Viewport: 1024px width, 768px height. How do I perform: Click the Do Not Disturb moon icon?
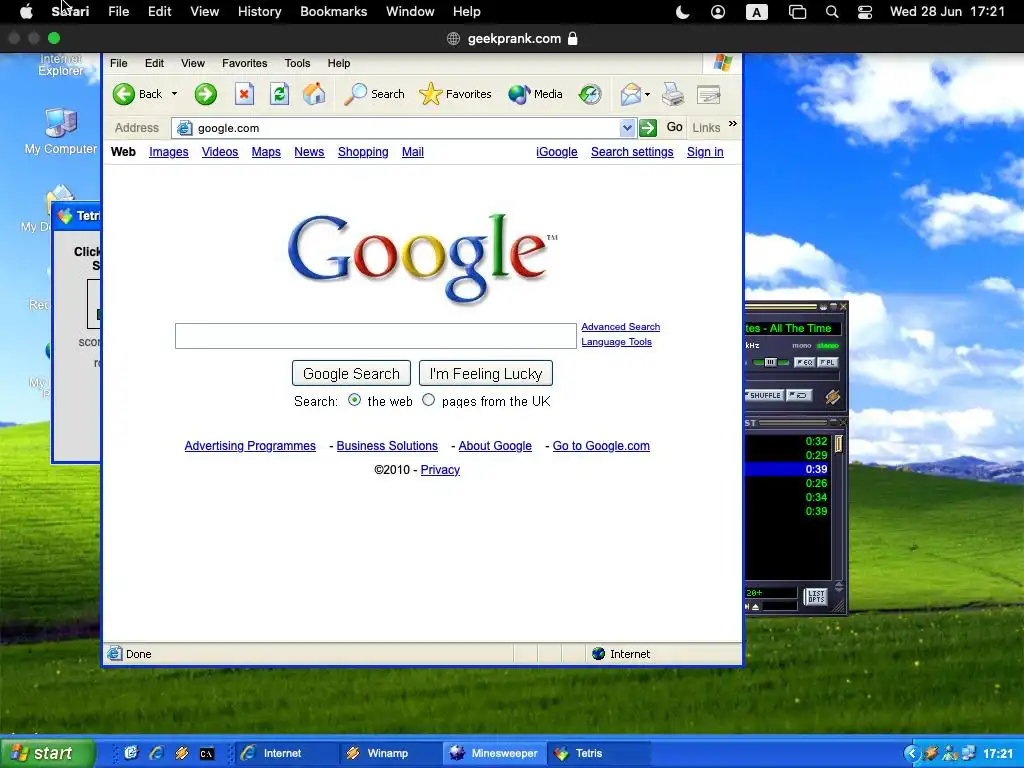click(x=682, y=12)
